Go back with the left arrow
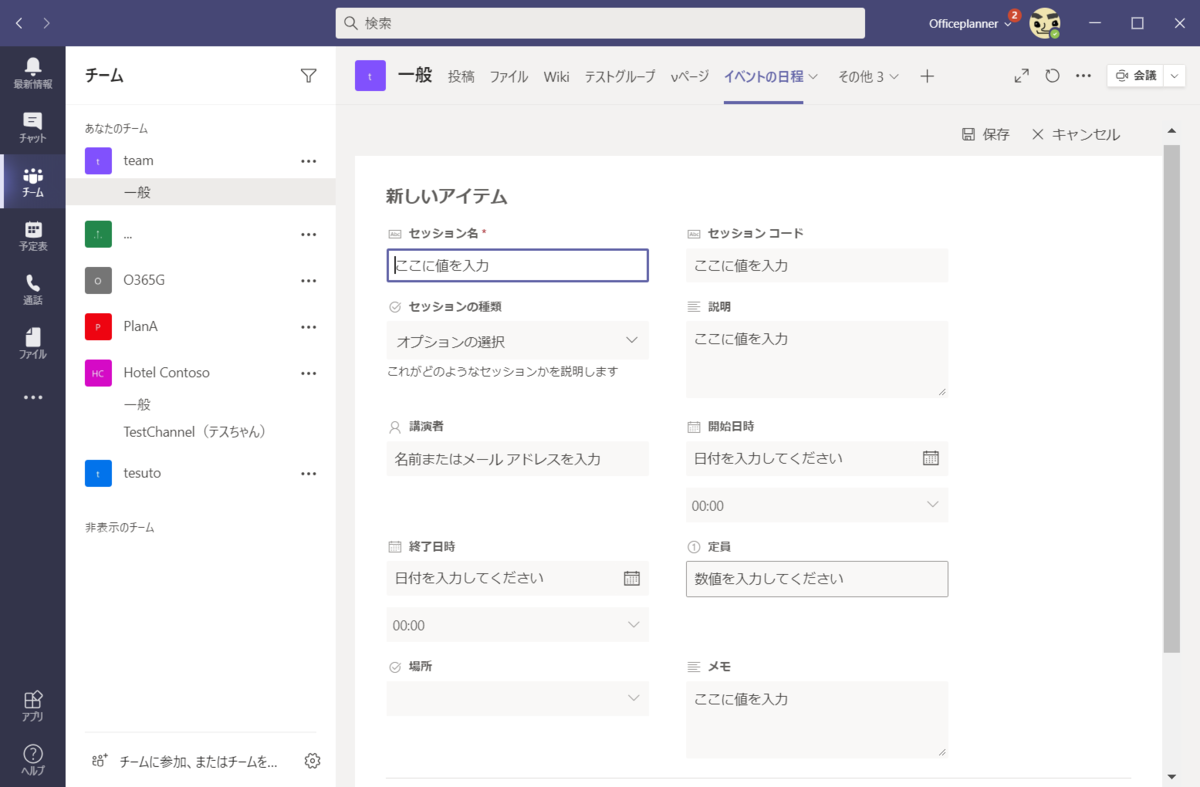The width and height of the screenshot is (1200, 787). click(20, 23)
